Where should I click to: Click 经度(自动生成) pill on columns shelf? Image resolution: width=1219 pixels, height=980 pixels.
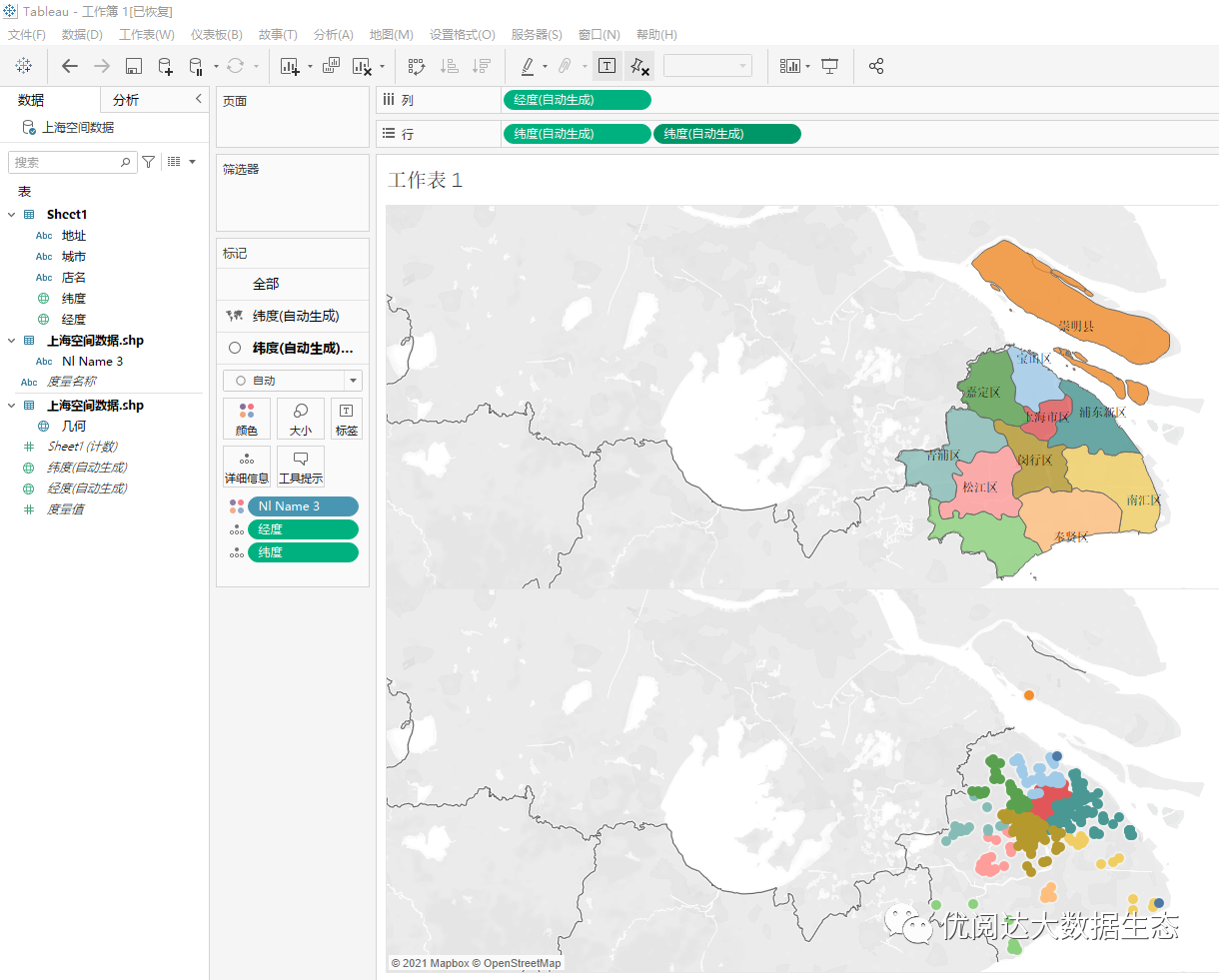577,100
